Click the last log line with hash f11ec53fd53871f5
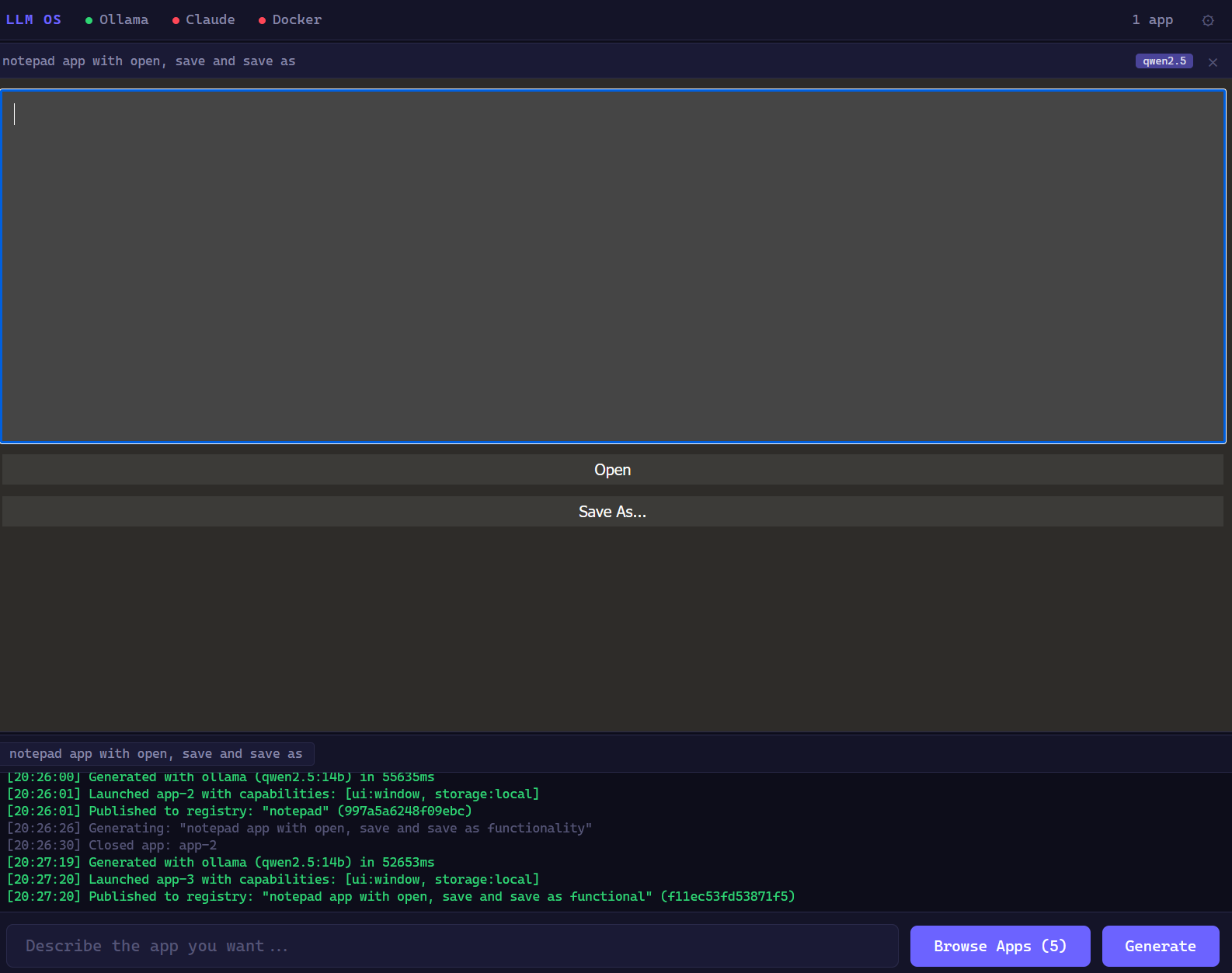 pyautogui.click(x=401, y=896)
